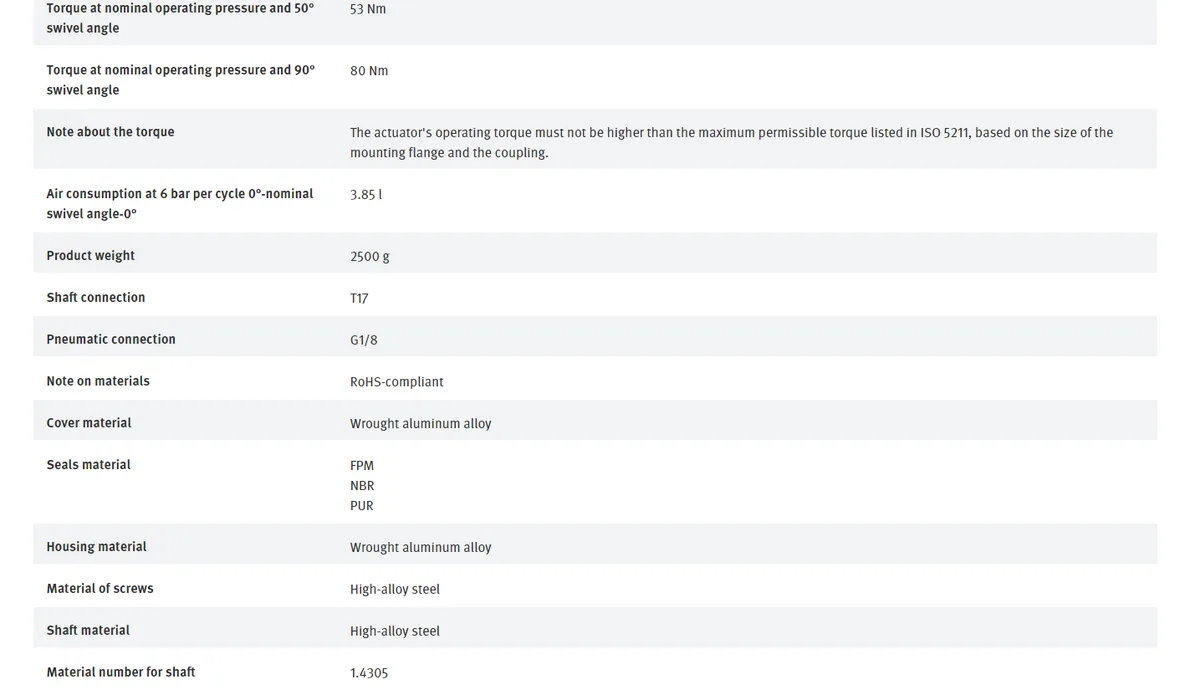1200x700 pixels.
Task: Click the Note about the torque label
Action: coord(110,132)
